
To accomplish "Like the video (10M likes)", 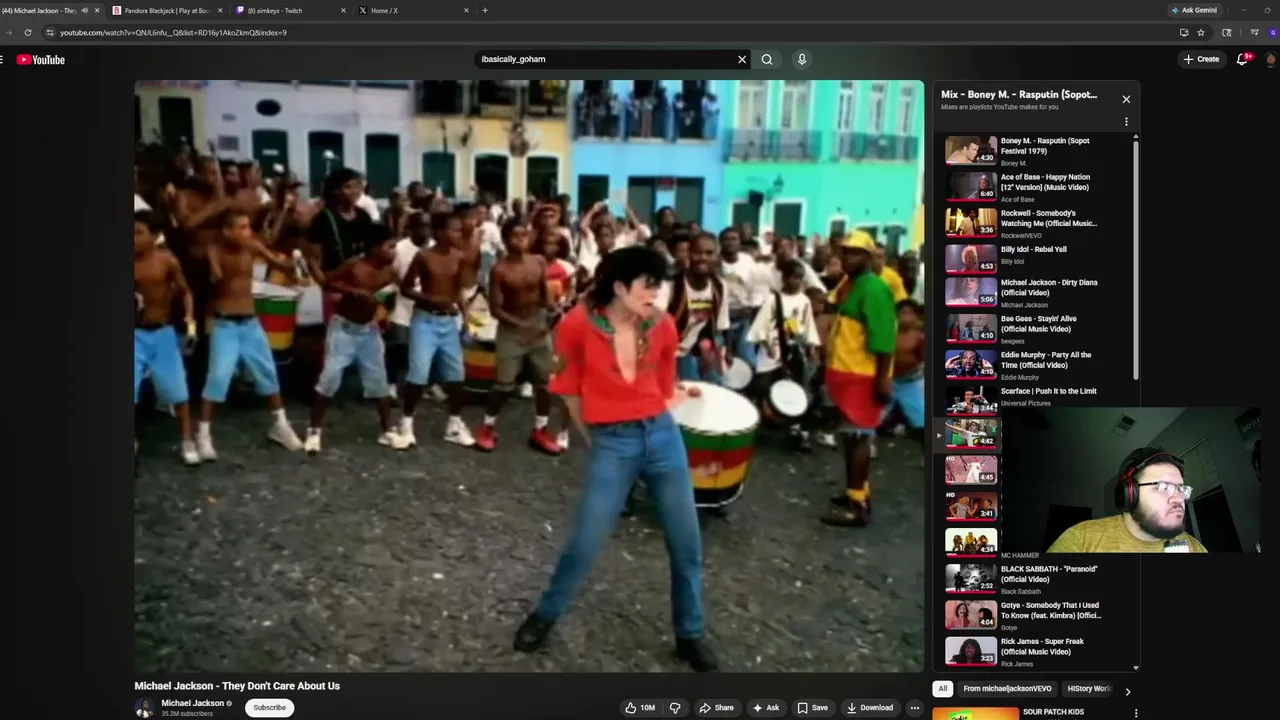I will coord(640,708).
